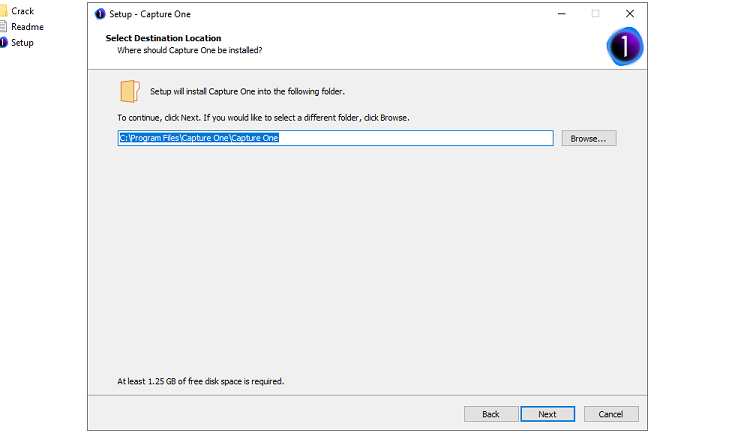
Task: Close the Setup - Capture One window
Action: tap(630, 14)
